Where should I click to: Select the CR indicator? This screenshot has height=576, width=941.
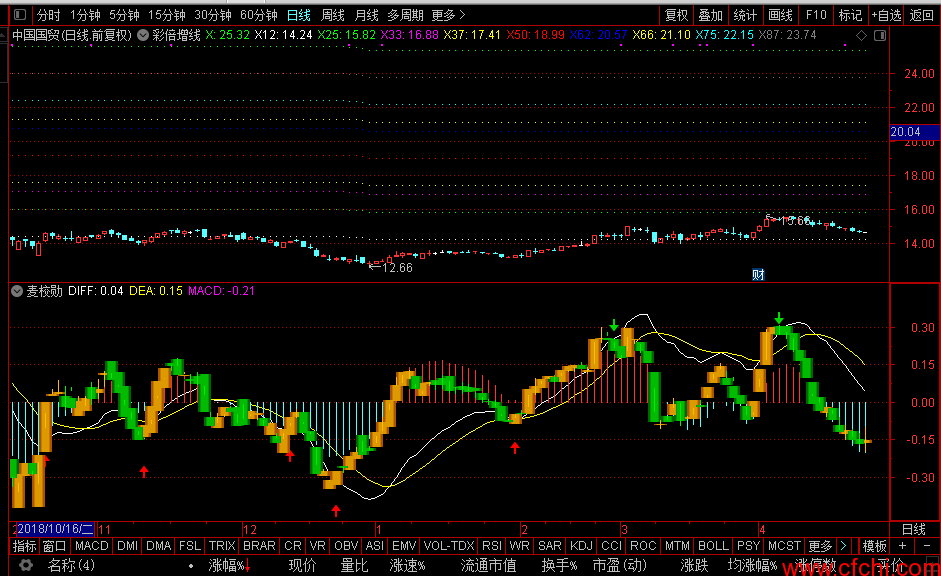[x=293, y=546]
